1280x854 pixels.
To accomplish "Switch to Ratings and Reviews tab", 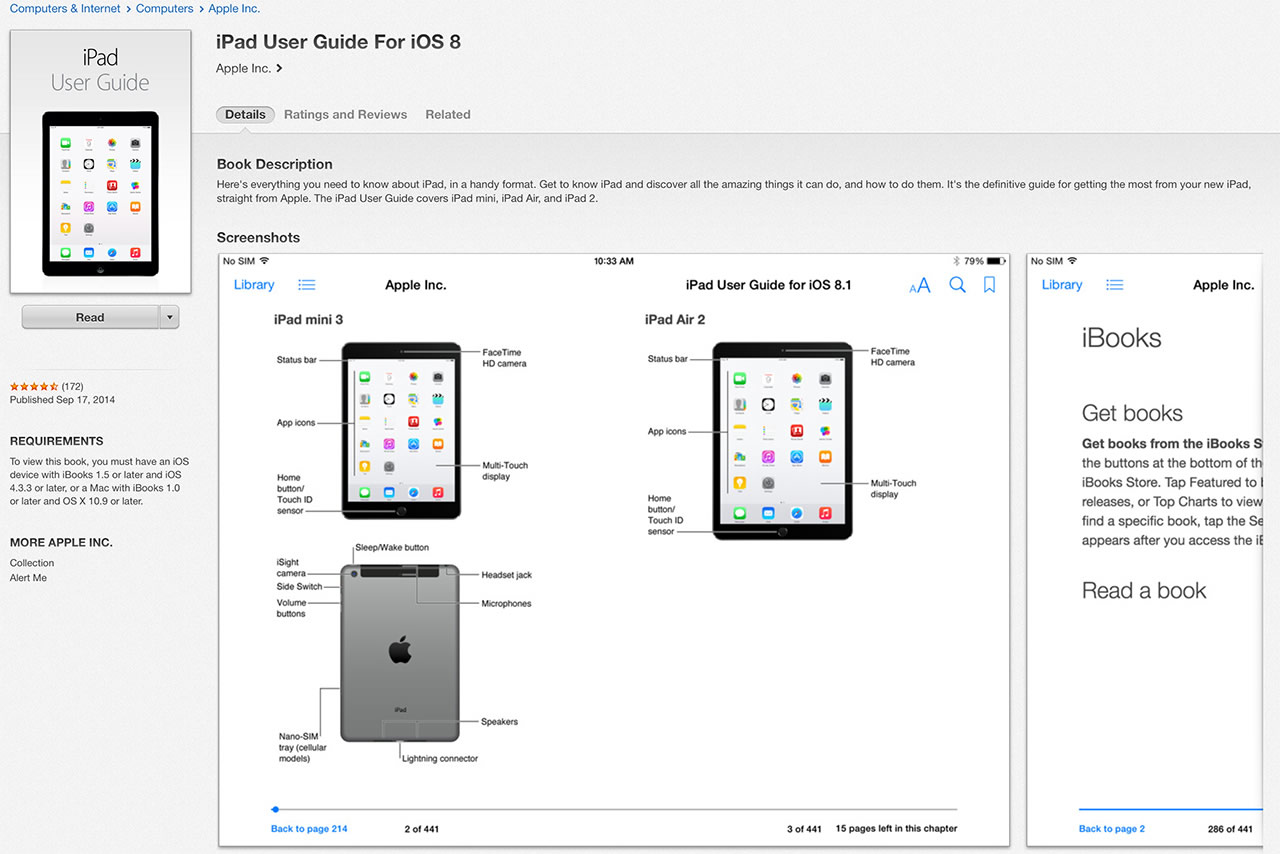I will point(345,115).
